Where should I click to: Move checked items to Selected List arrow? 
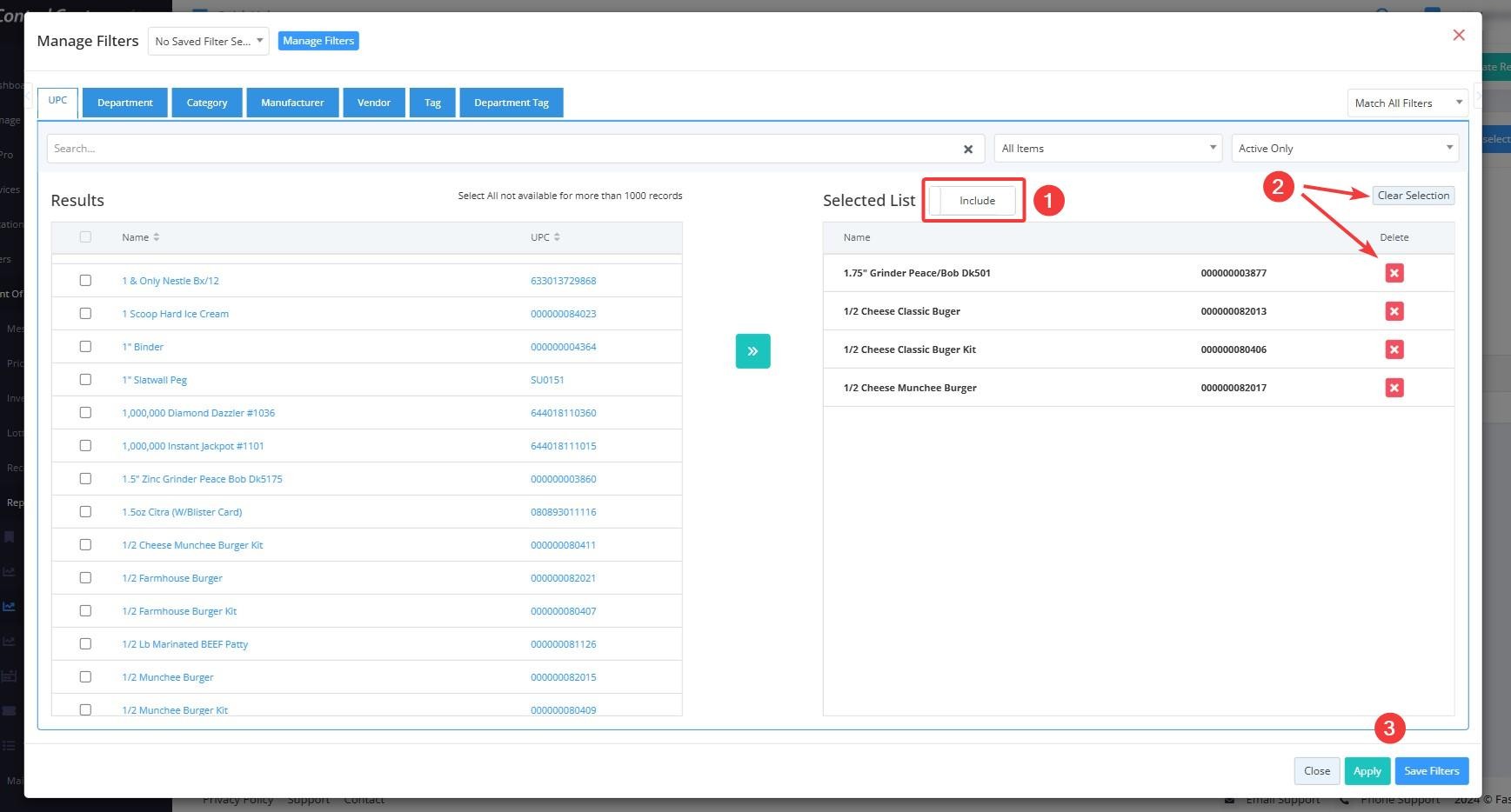752,351
